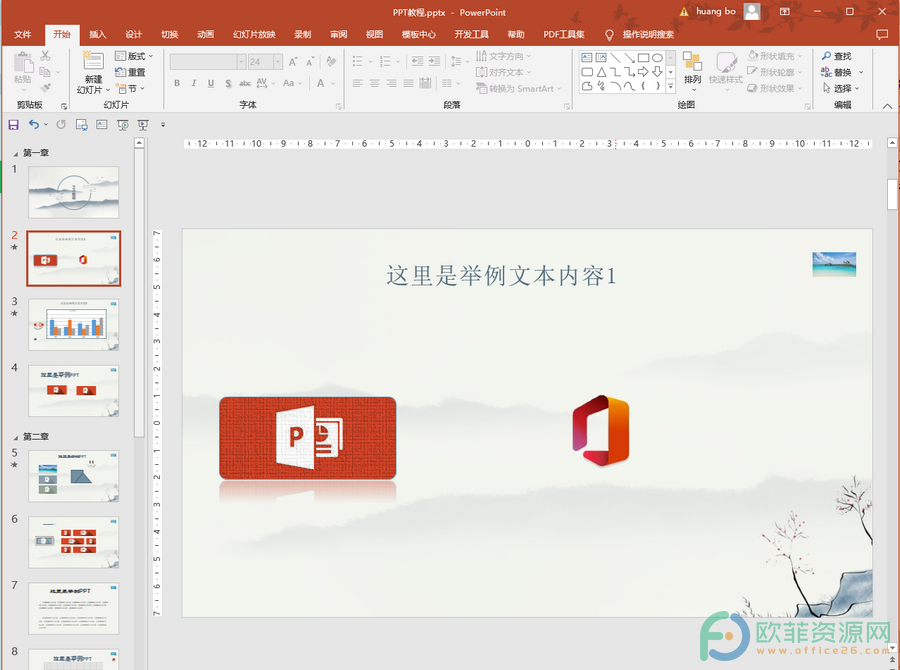Switch to the 插入 Insert tab

(x=98, y=34)
